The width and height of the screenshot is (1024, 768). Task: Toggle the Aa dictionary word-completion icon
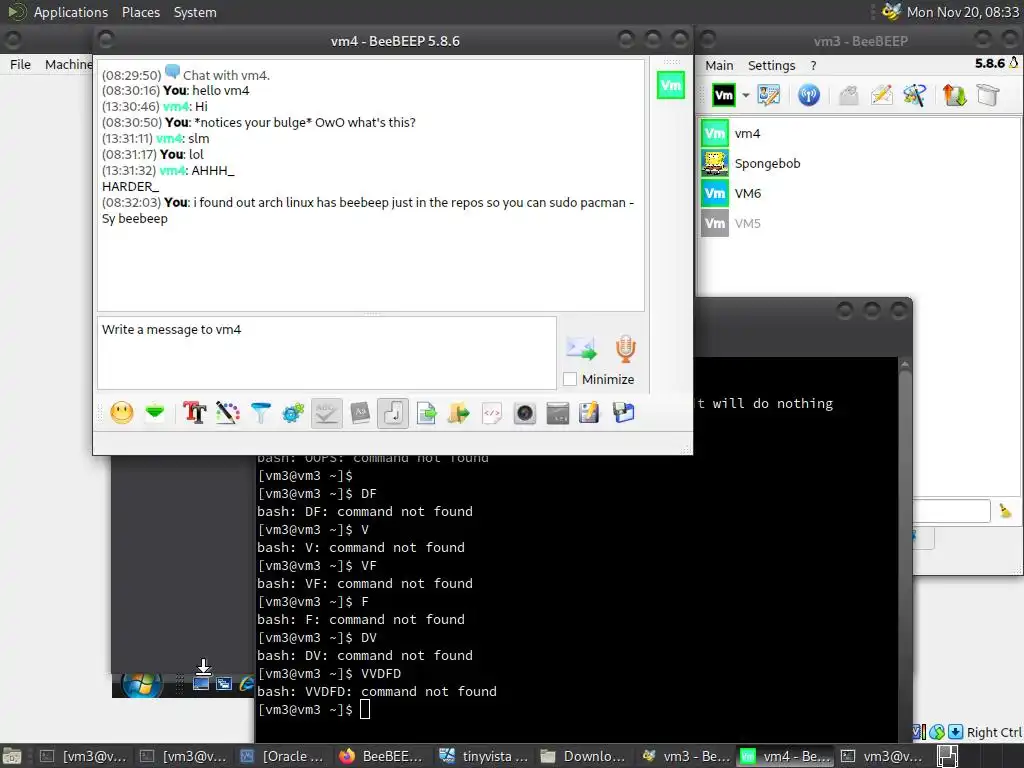pyautogui.click(x=360, y=413)
